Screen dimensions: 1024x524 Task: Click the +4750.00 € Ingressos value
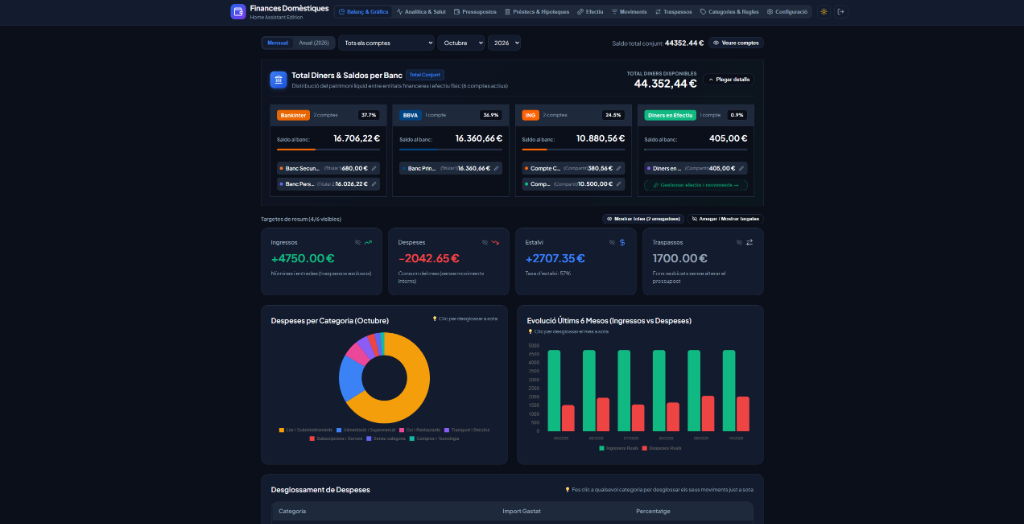[x=303, y=259]
